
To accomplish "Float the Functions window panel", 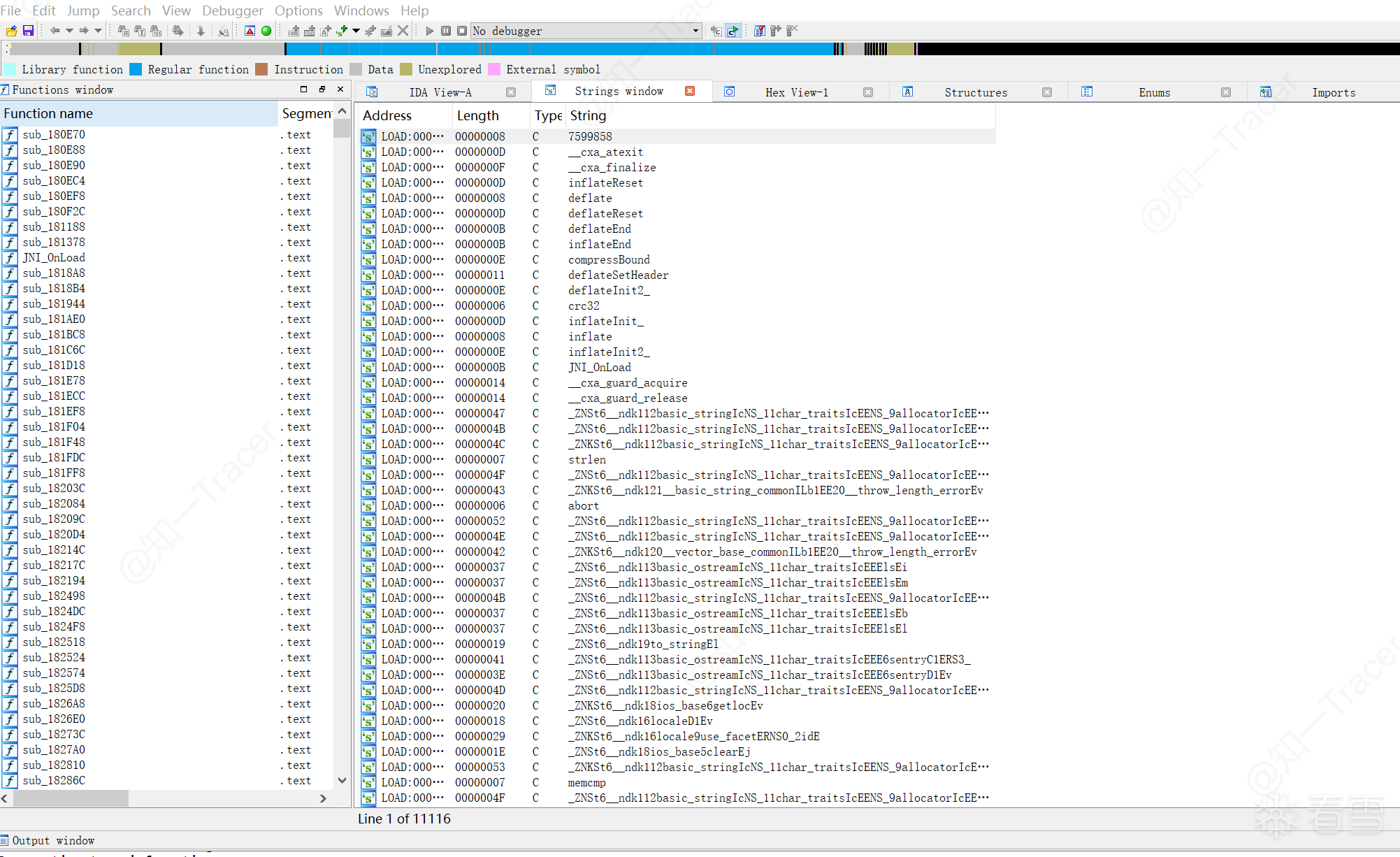I will [322, 89].
